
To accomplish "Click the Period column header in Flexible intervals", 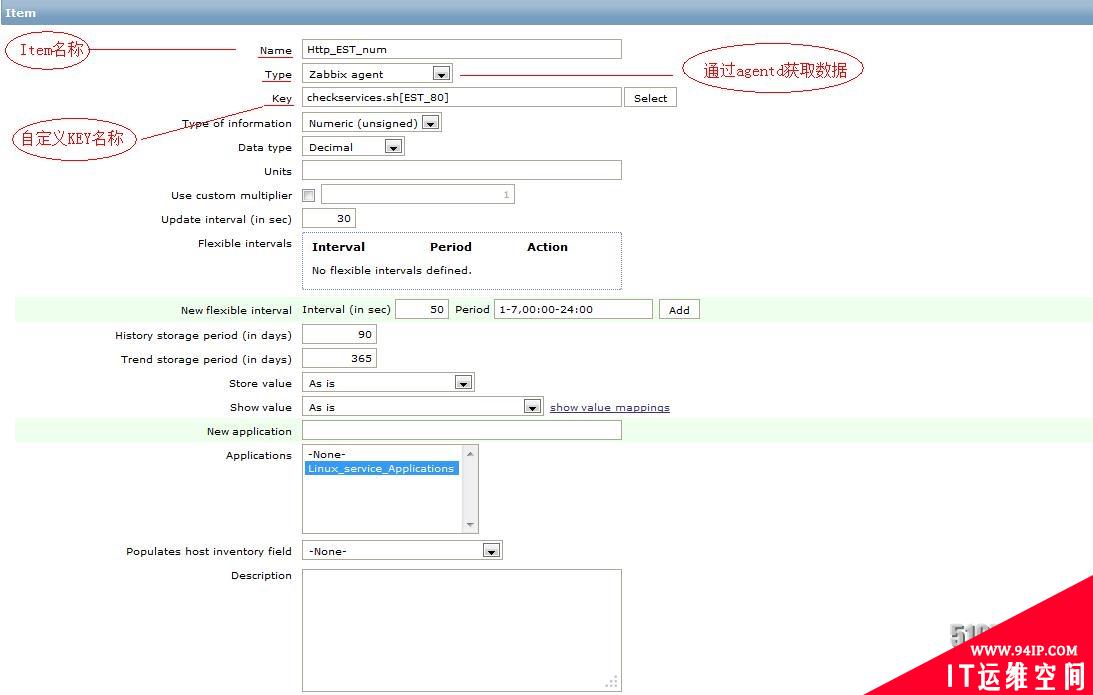I will (450, 247).
